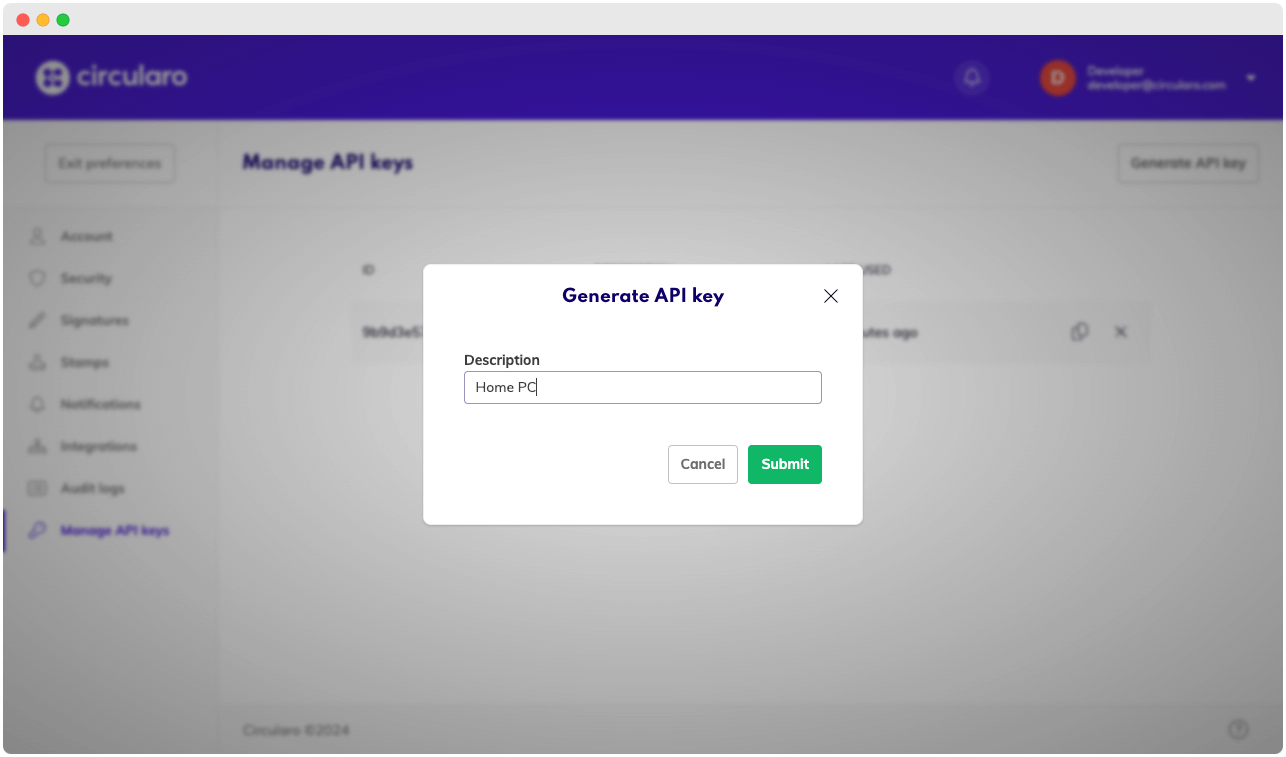Image resolution: width=1286 pixels, height=757 pixels.
Task: Click the Security shield icon
Action: [x=38, y=278]
